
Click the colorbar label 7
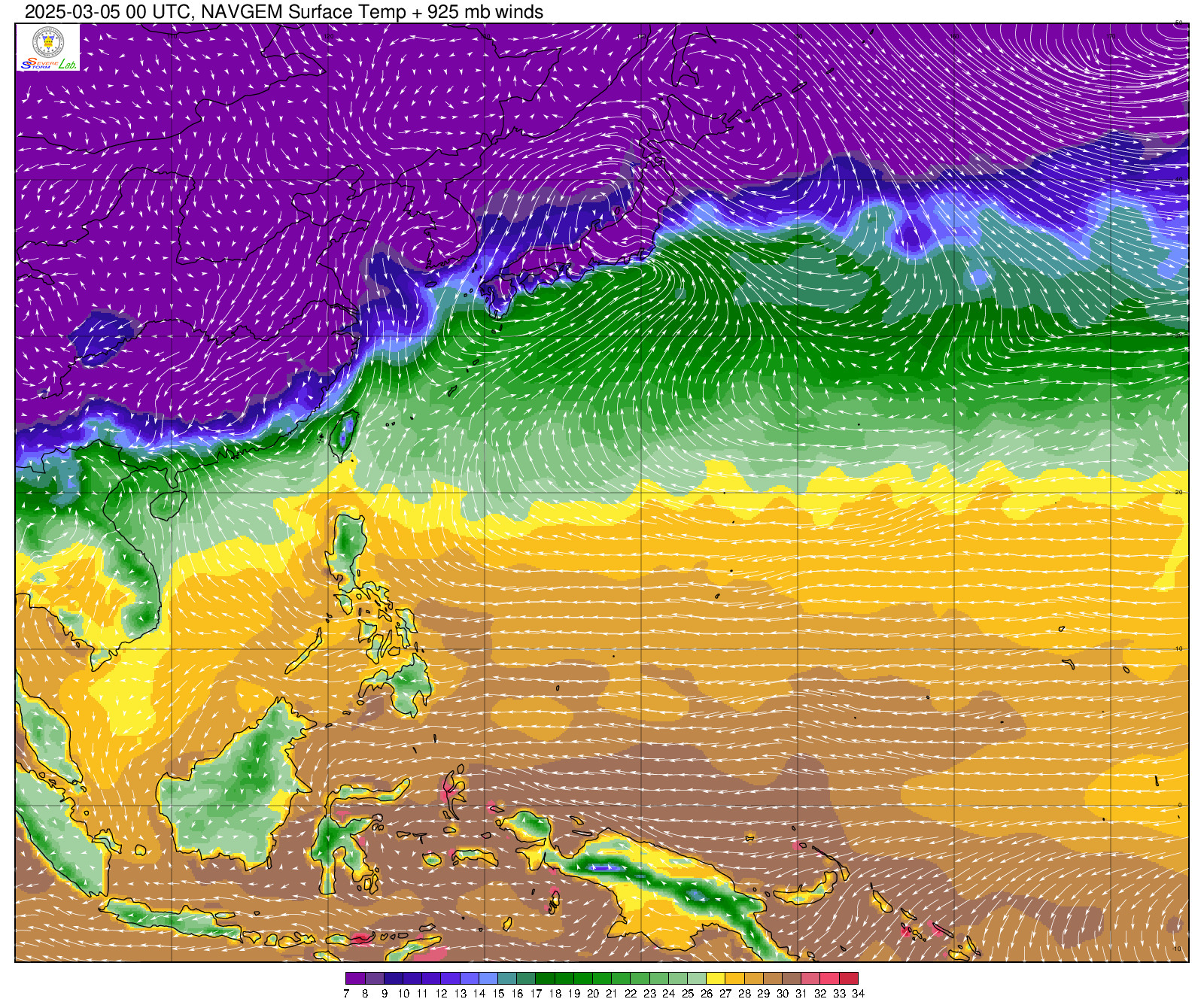tap(346, 994)
